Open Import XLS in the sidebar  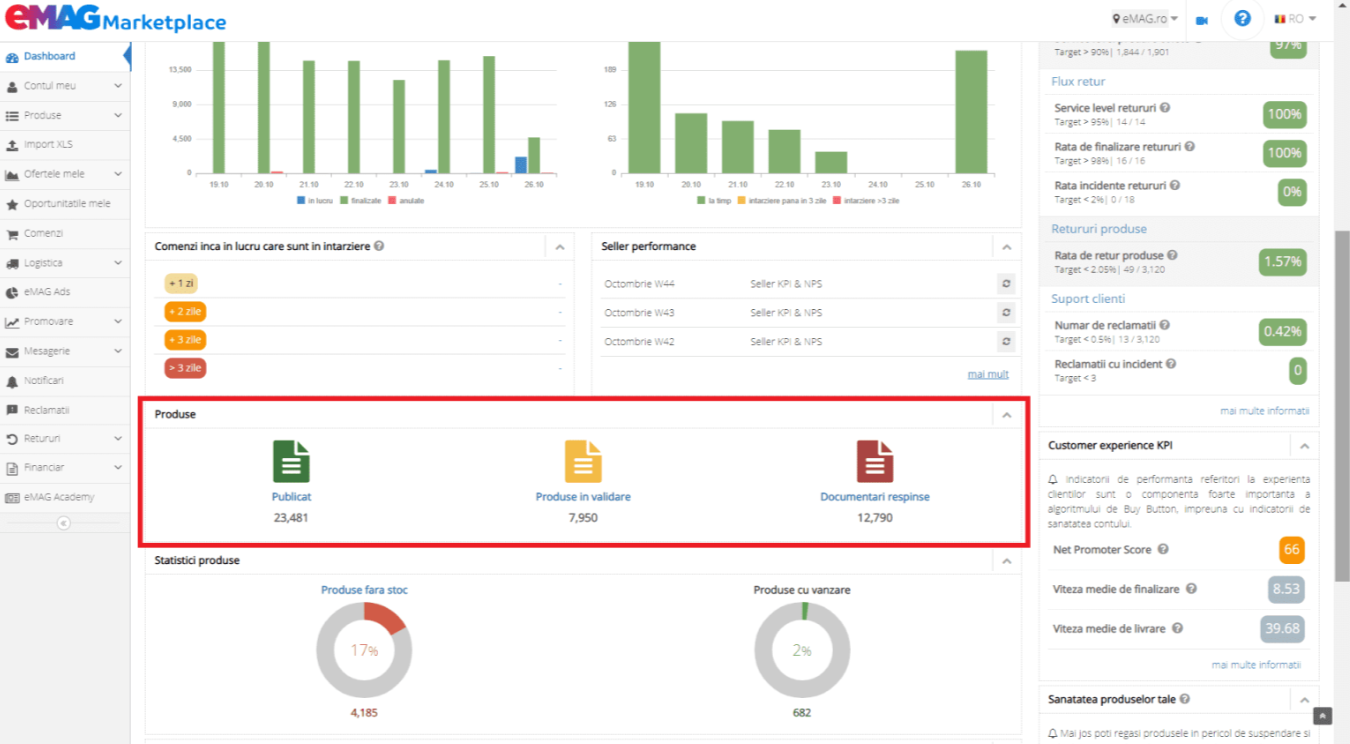(65, 145)
